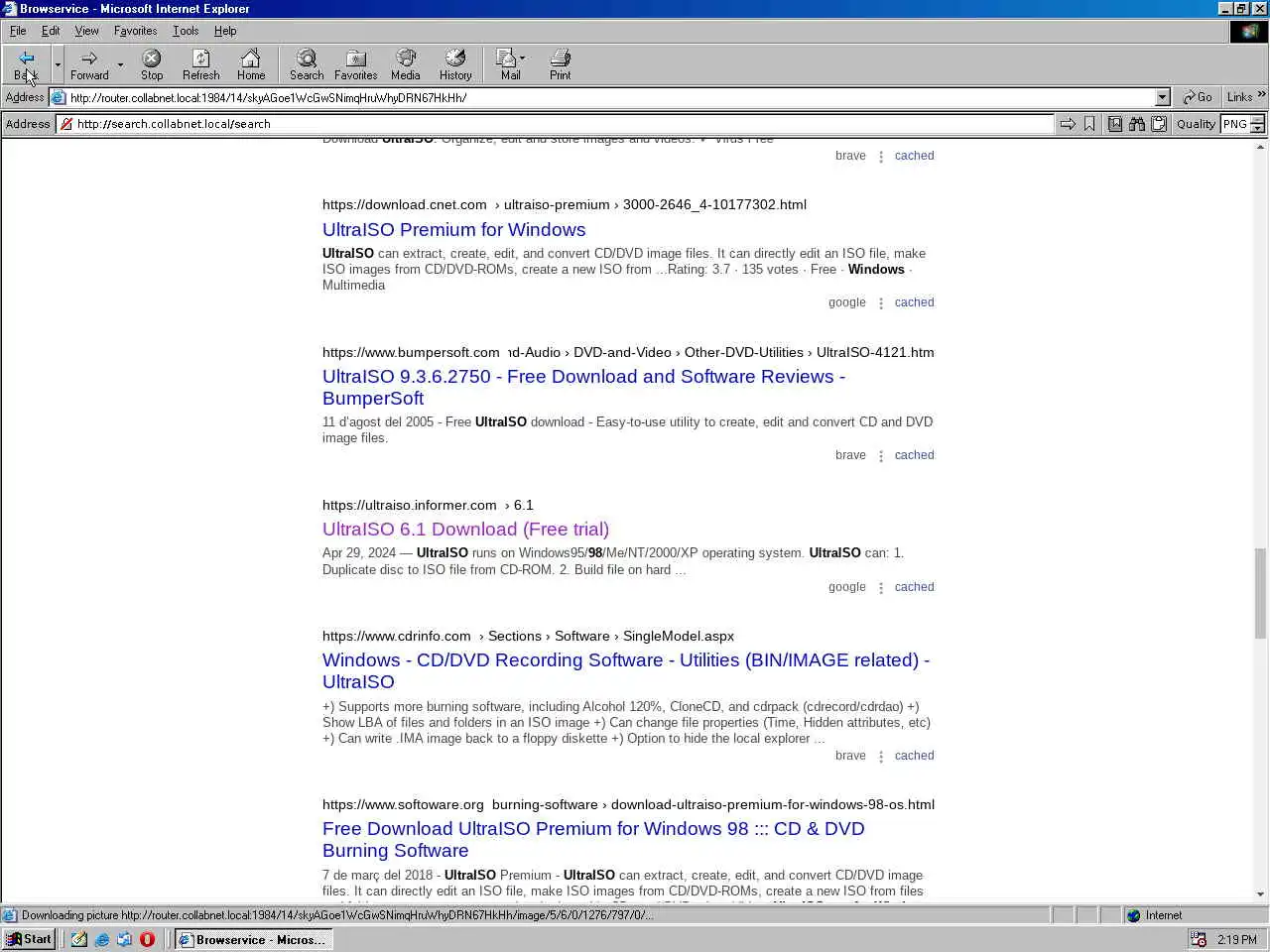Click the 2:19 PM taskbar clock
The width and height of the screenshot is (1270, 952).
point(1237,939)
